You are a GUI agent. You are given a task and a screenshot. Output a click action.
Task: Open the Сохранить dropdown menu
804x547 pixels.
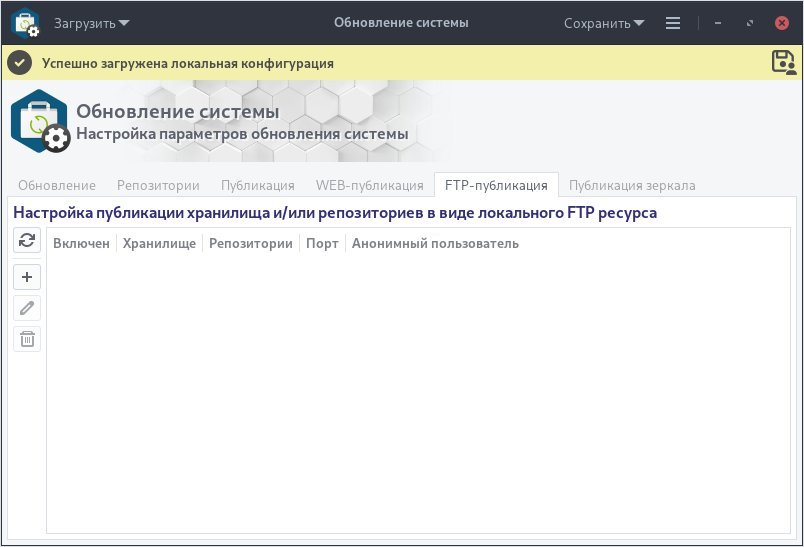(604, 23)
